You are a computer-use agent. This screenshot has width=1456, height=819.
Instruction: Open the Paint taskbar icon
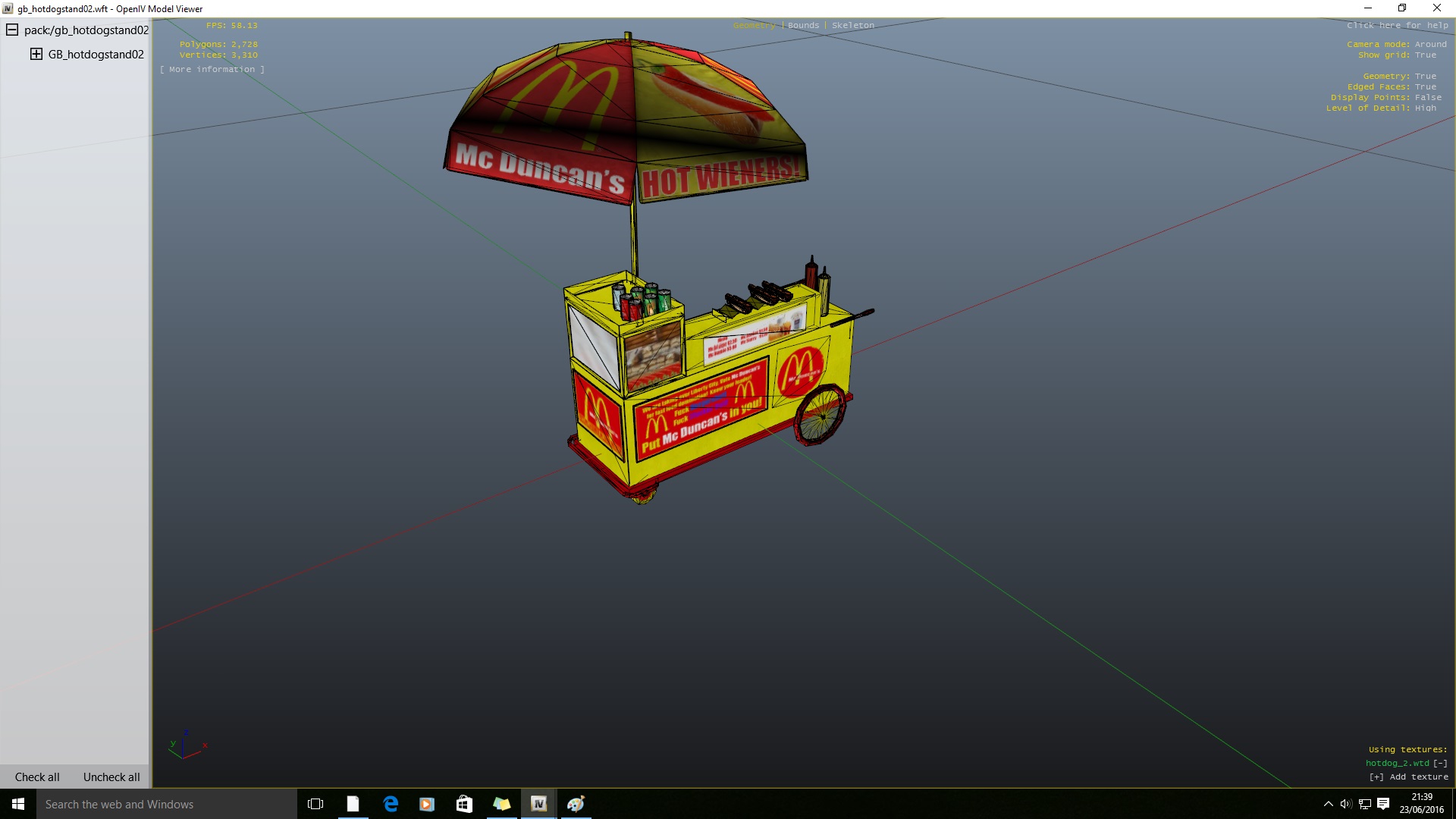576,804
